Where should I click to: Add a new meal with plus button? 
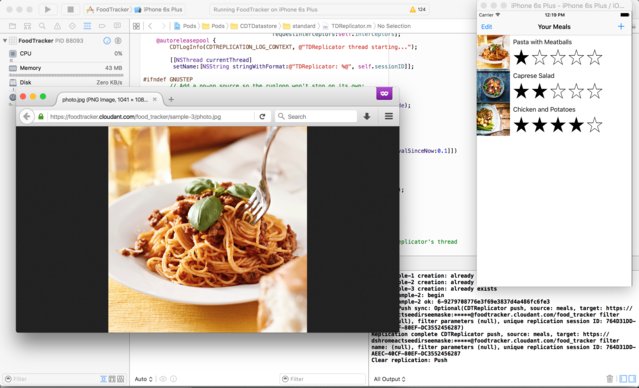pyautogui.click(x=621, y=26)
